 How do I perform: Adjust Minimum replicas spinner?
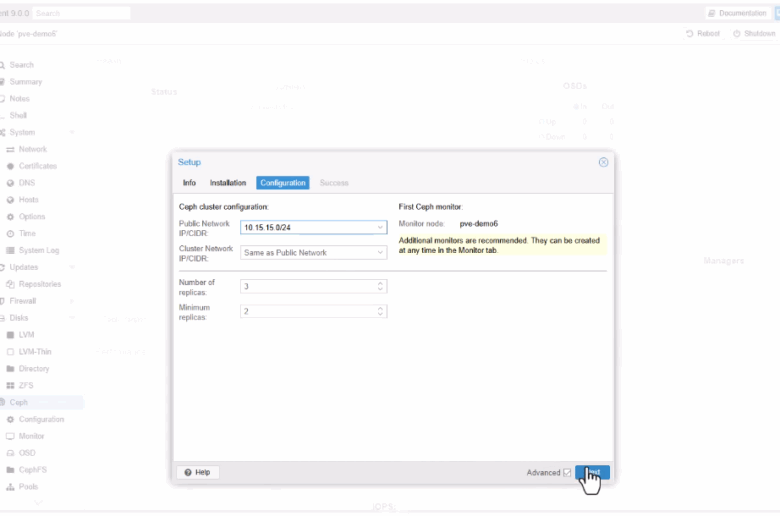(x=380, y=312)
